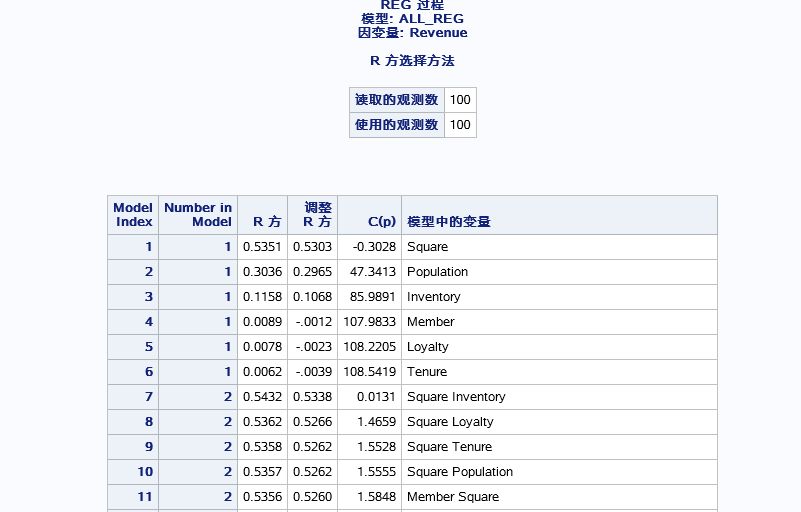Click the 'Square Population' variable cell
The image size is (801, 512).
[x=559, y=472]
